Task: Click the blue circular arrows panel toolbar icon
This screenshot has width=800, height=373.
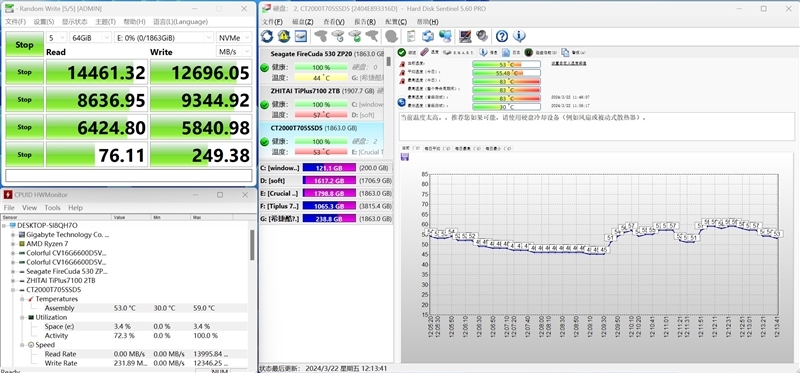Action: pyautogui.click(x=429, y=36)
